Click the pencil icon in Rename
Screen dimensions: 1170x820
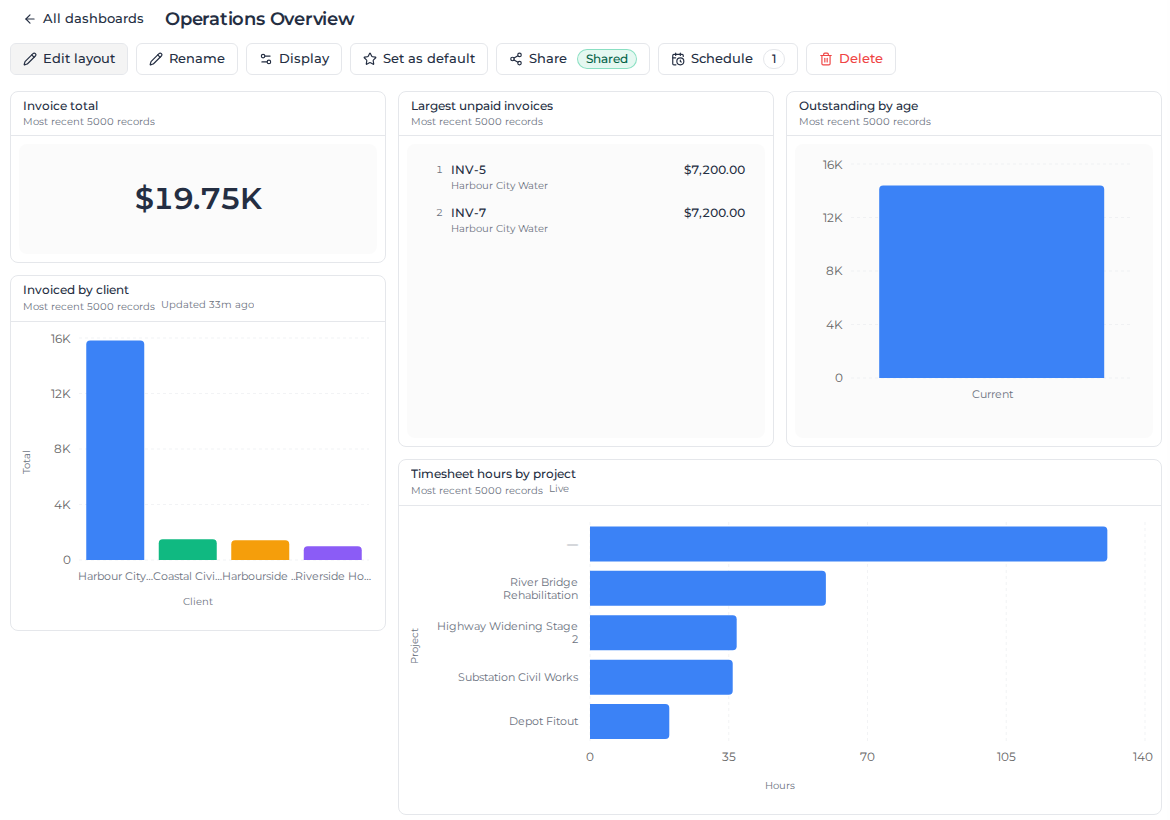tap(156, 59)
